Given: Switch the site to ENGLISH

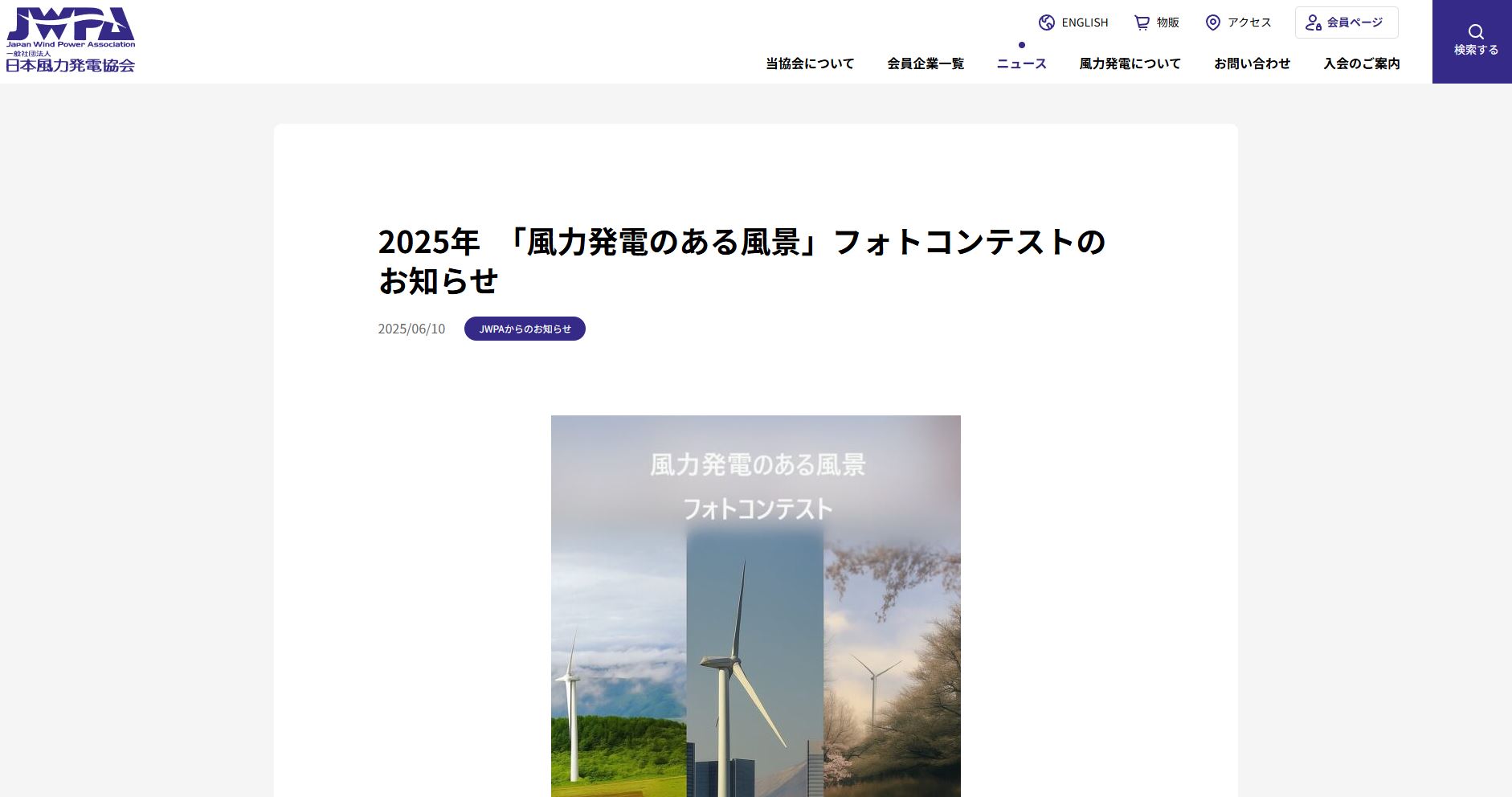Looking at the screenshot, I should tap(1073, 22).
